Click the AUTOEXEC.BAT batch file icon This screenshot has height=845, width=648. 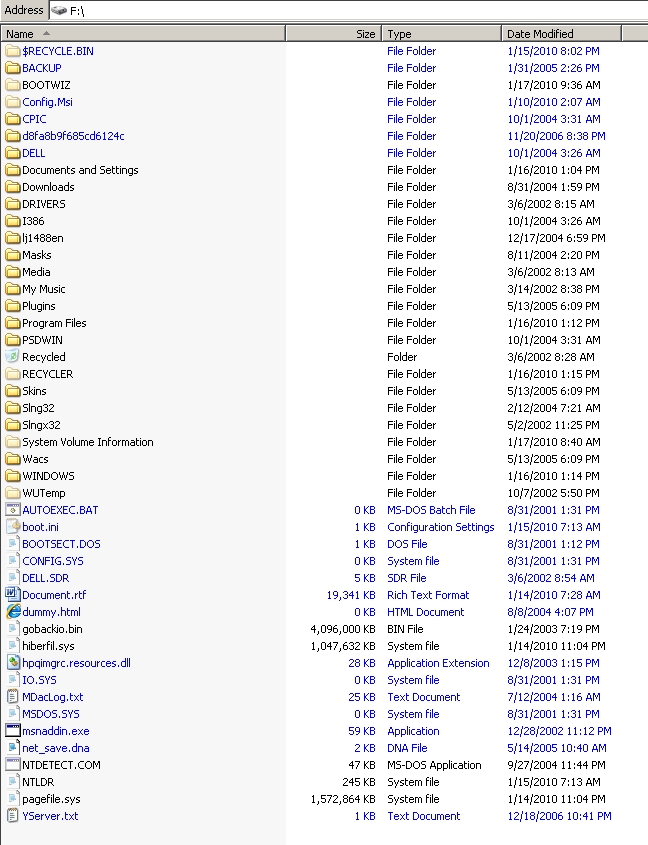pyautogui.click(x=13, y=510)
